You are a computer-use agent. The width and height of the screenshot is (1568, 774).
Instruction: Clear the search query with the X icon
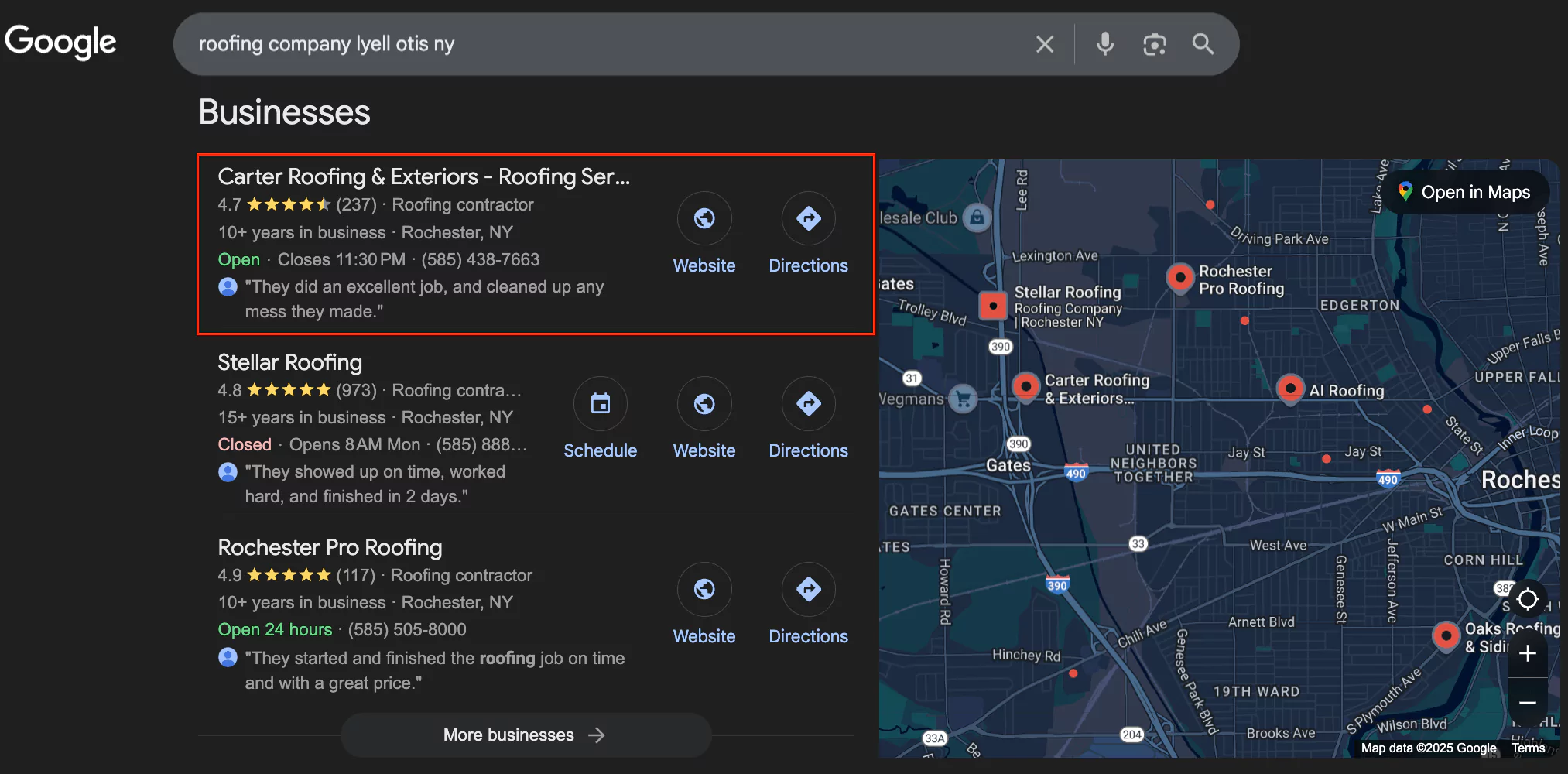1045,44
